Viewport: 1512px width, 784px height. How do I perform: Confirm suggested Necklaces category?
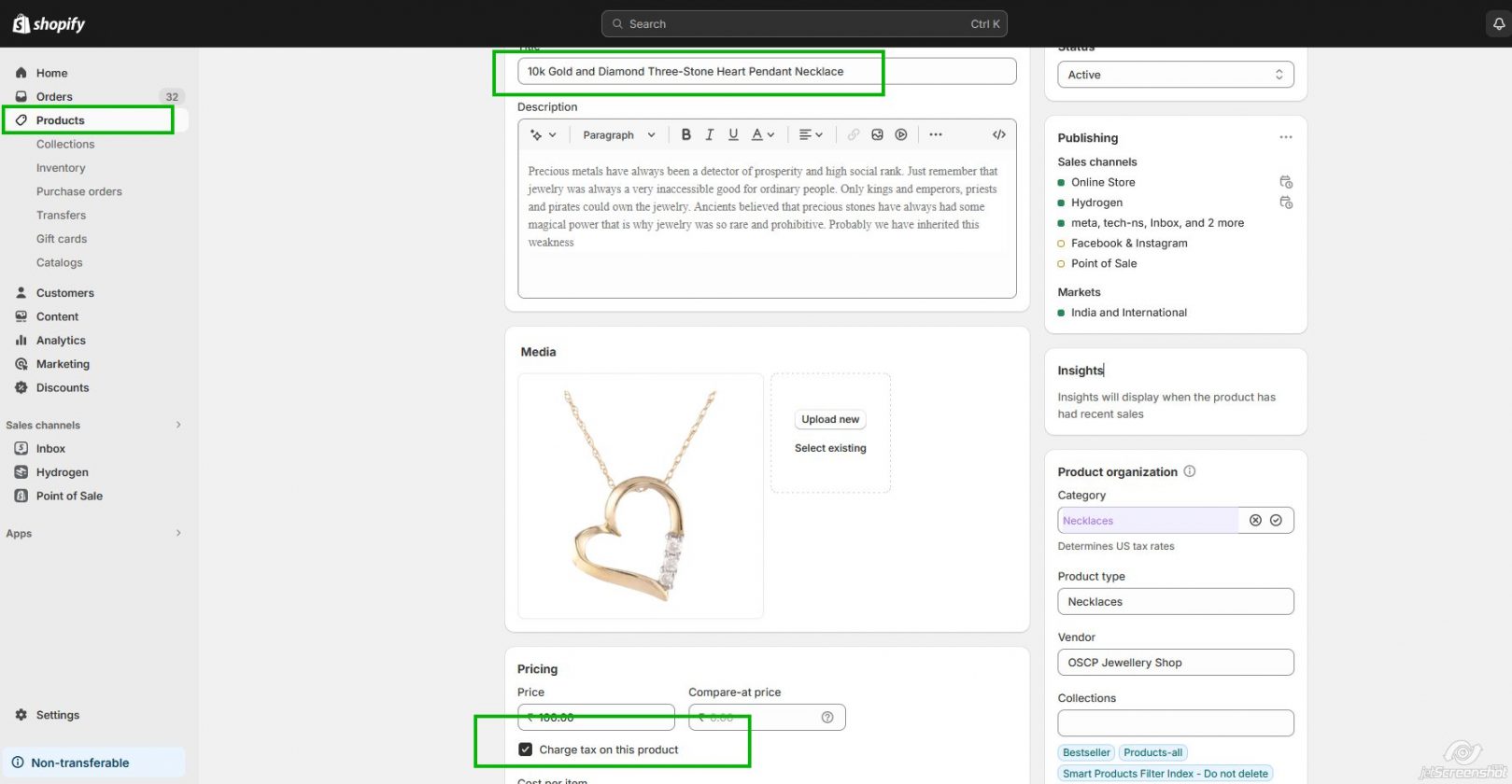[1276, 521]
